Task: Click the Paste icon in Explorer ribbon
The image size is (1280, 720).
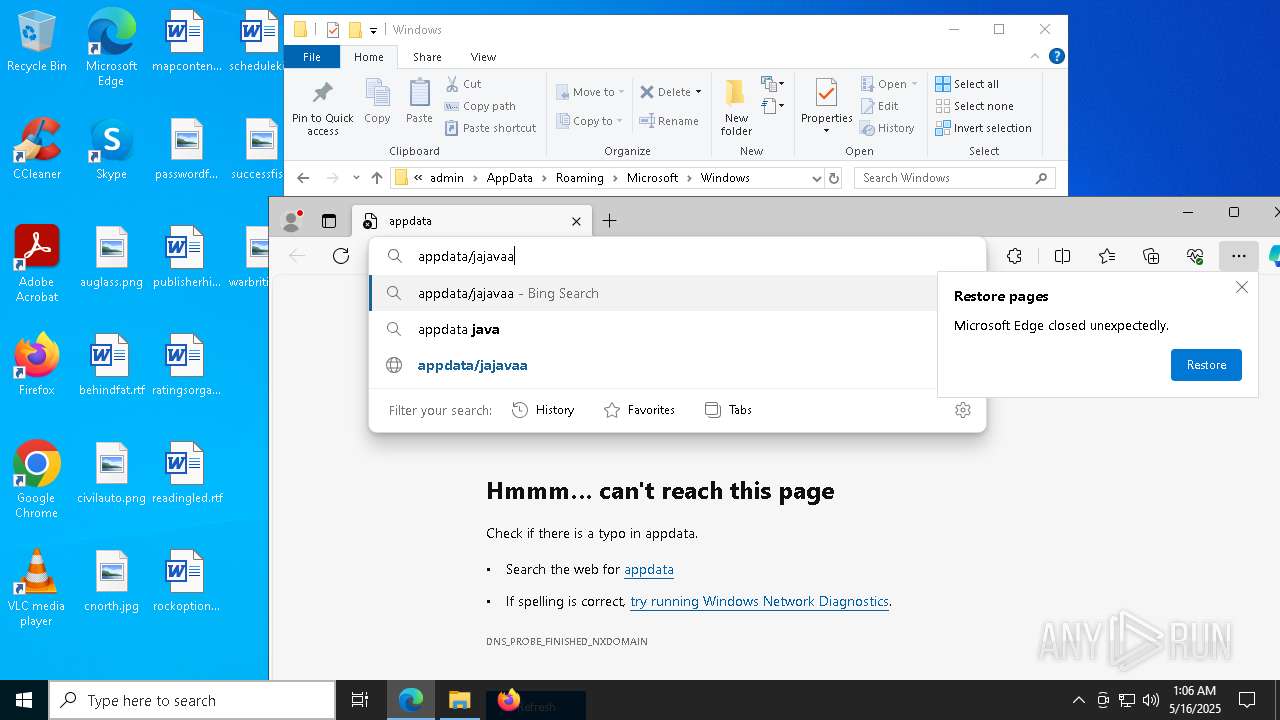Action: [x=419, y=101]
